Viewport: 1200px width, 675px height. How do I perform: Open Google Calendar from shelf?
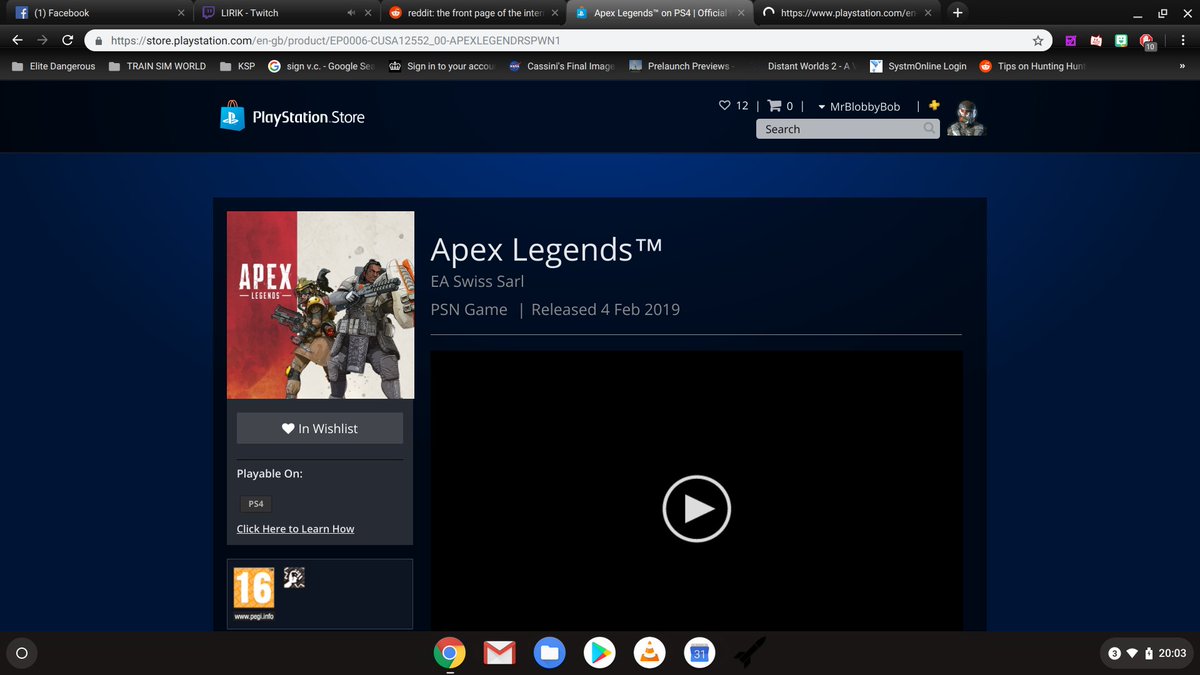coord(700,653)
